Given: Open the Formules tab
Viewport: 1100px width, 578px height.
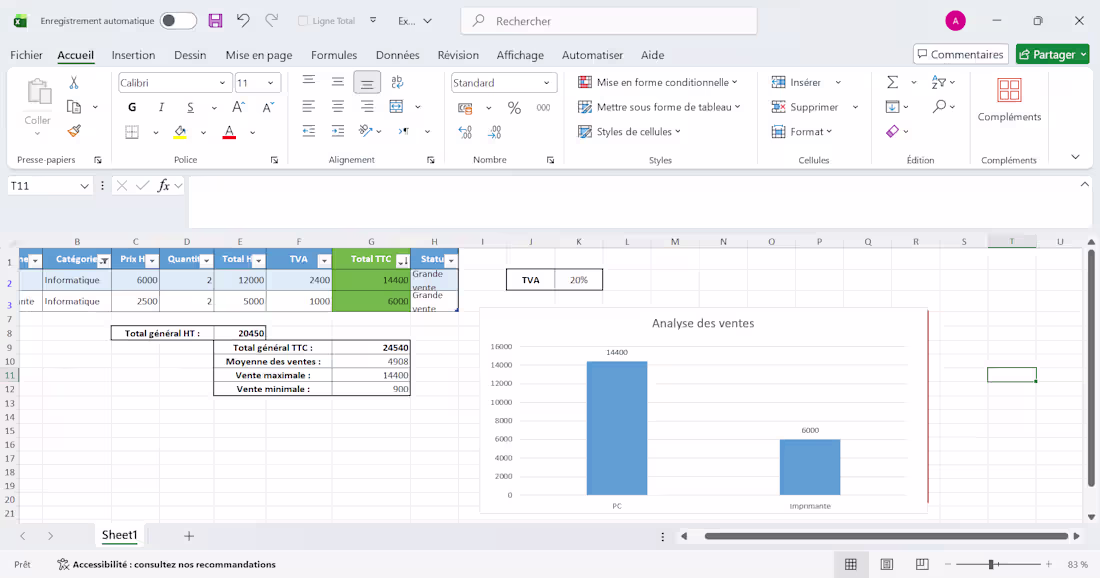Looking at the screenshot, I should [334, 55].
